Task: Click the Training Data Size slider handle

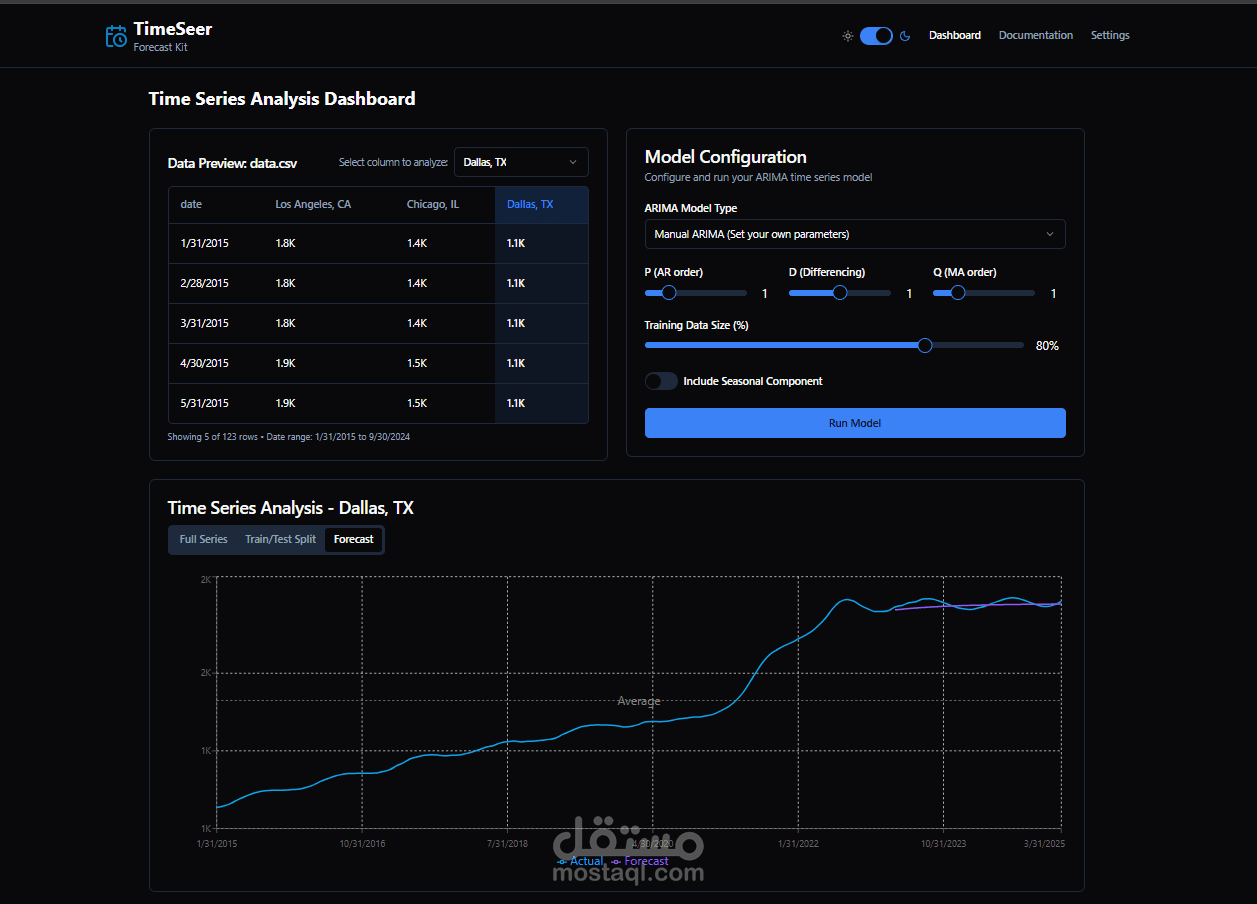Action: 925,345
